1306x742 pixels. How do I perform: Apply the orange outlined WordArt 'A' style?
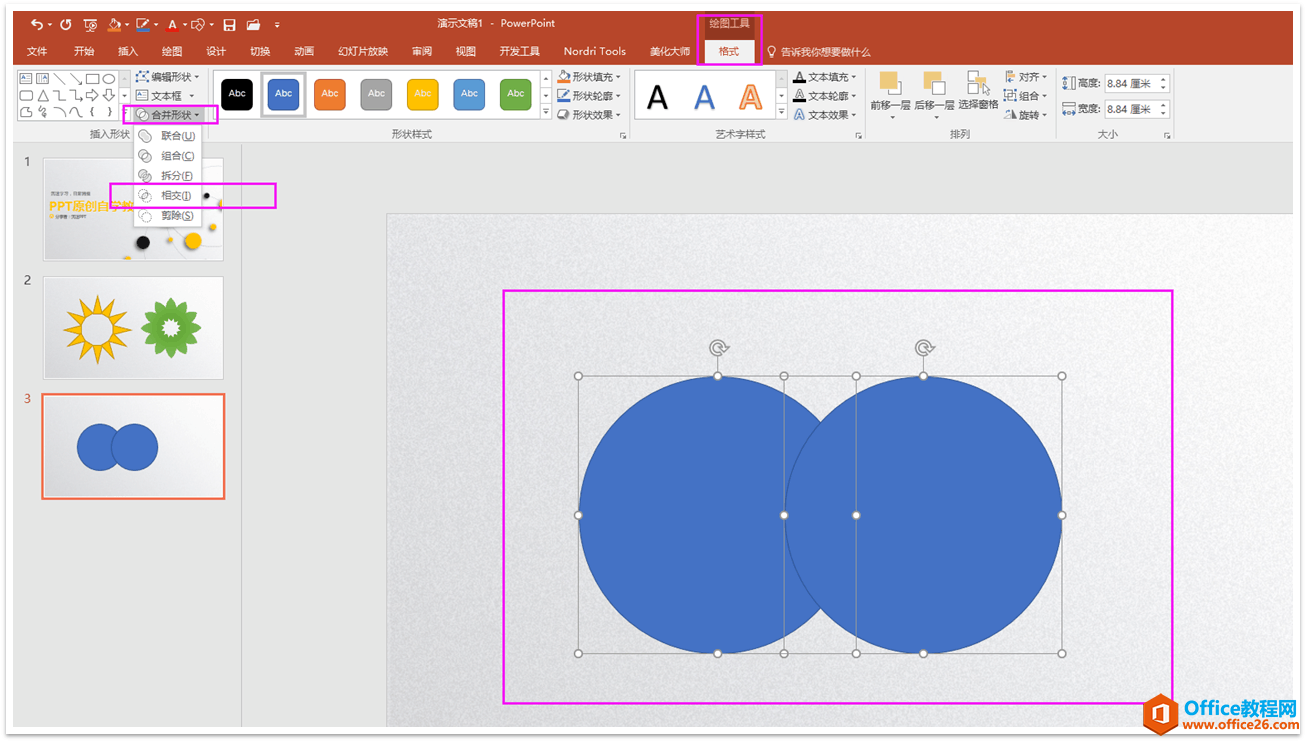pos(750,97)
